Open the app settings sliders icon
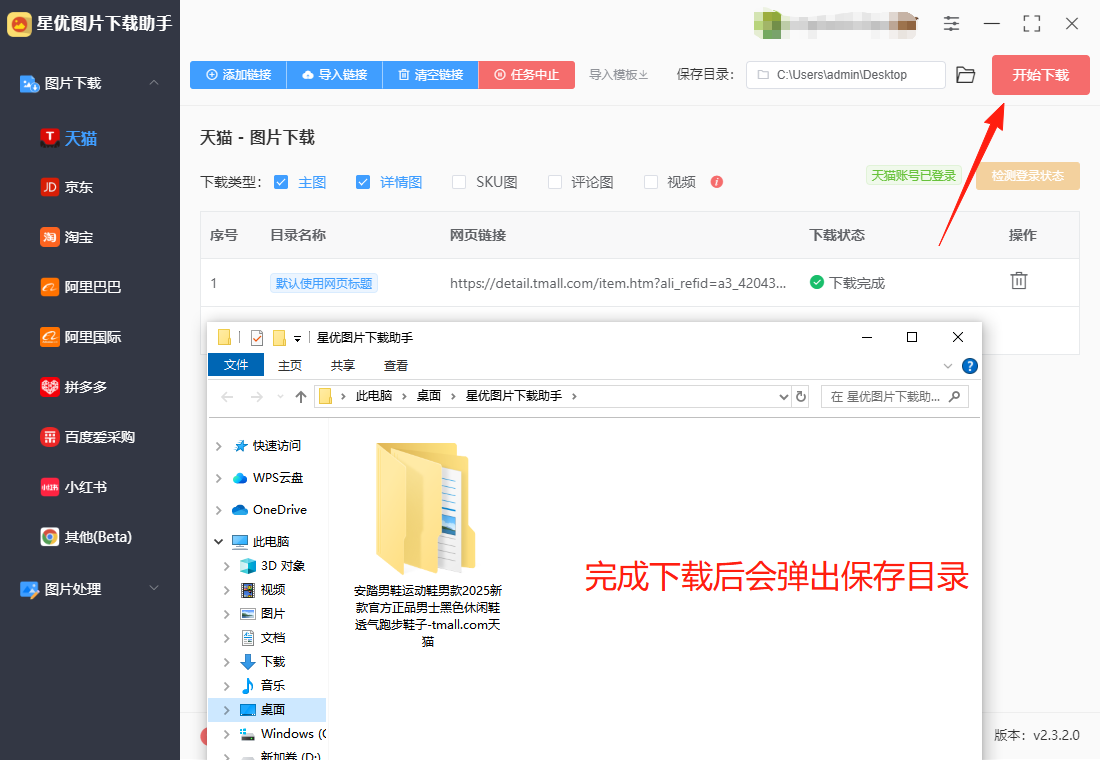This screenshot has height=760, width=1100. pyautogui.click(x=951, y=24)
